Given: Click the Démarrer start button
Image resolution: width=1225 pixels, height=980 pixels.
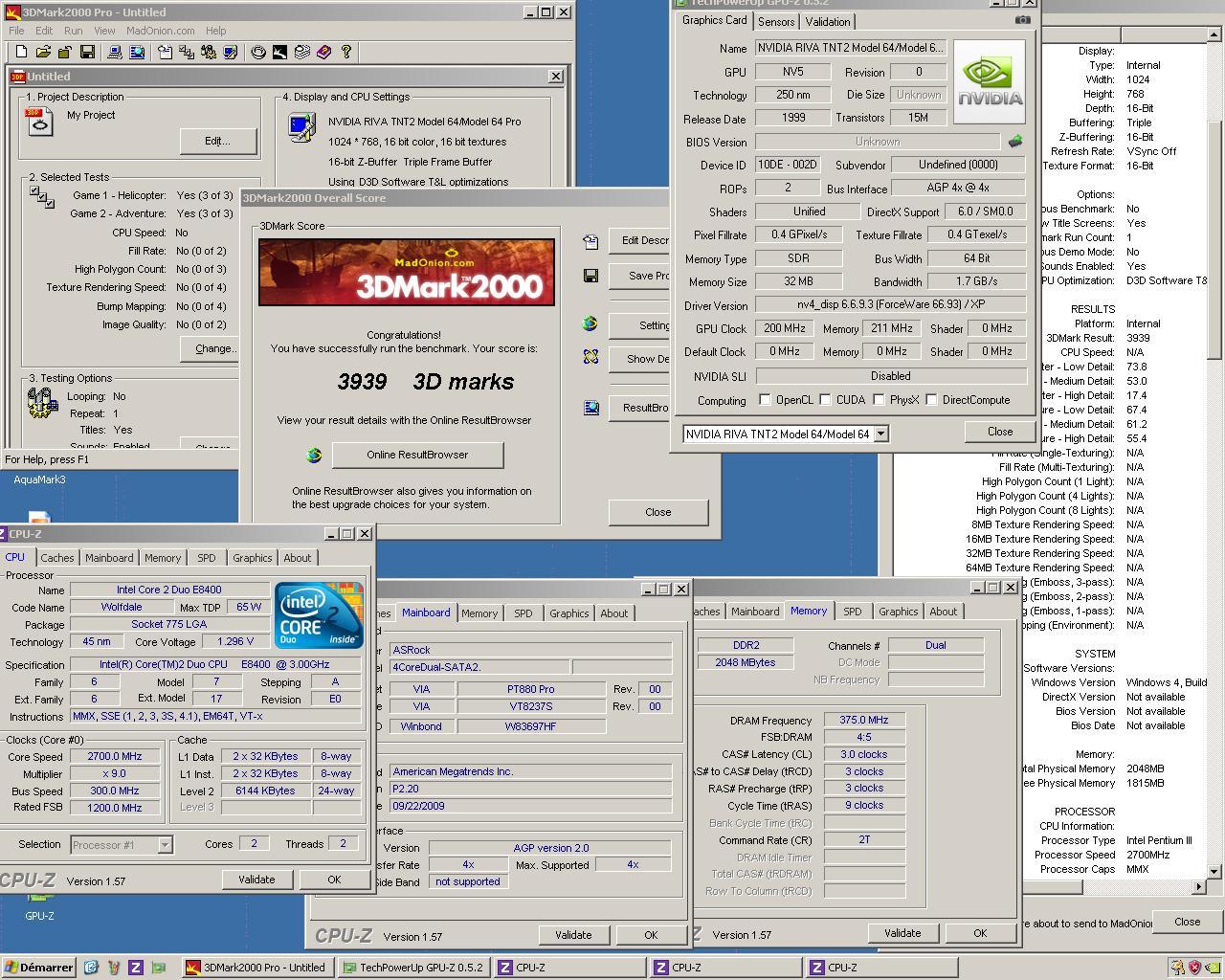Looking at the screenshot, I should (39, 968).
